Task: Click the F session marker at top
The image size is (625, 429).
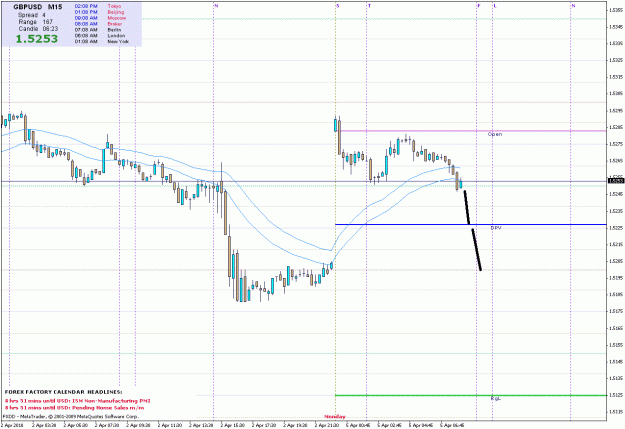Action: pyautogui.click(x=479, y=6)
